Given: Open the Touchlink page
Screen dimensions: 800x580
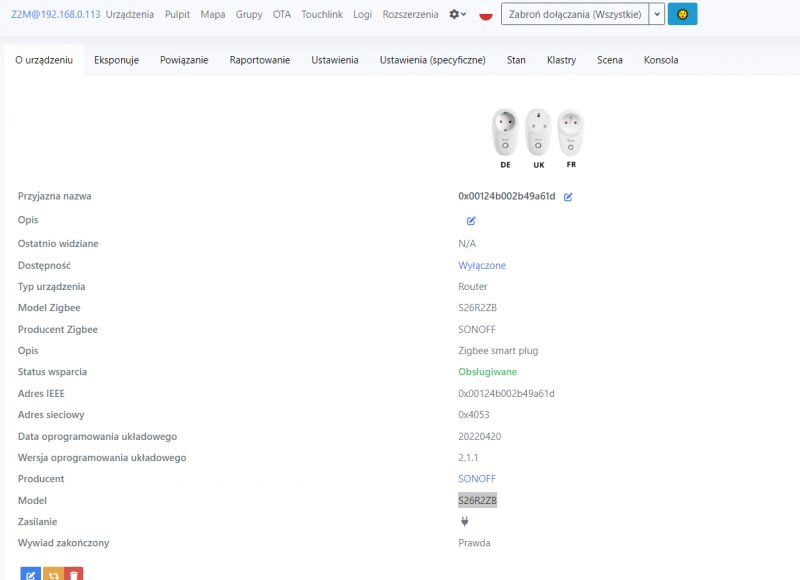Looking at the screenshot, I should [x=322, y=14].
